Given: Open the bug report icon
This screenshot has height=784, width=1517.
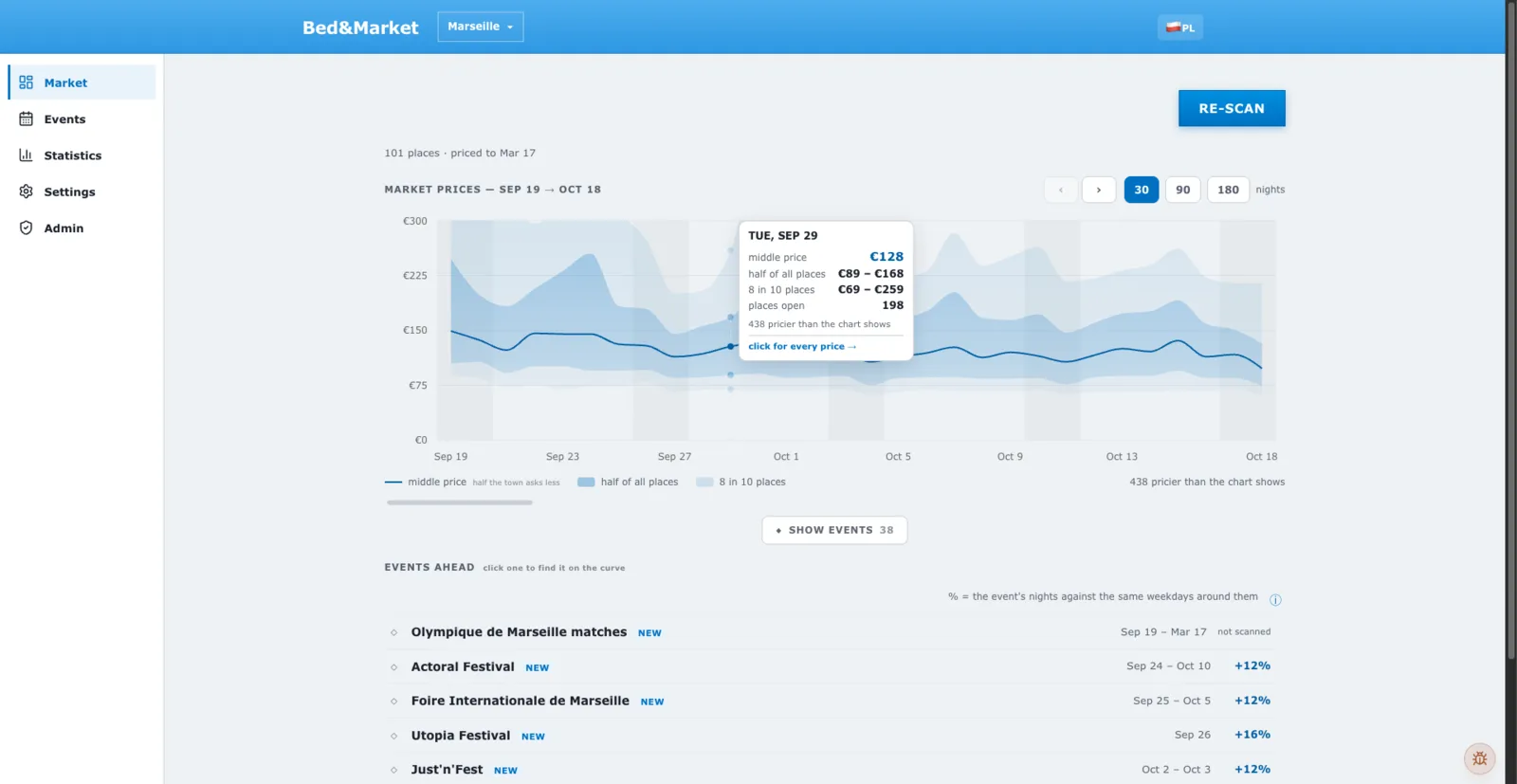Looking at the screenshot, I should (x=1479, y=758).
